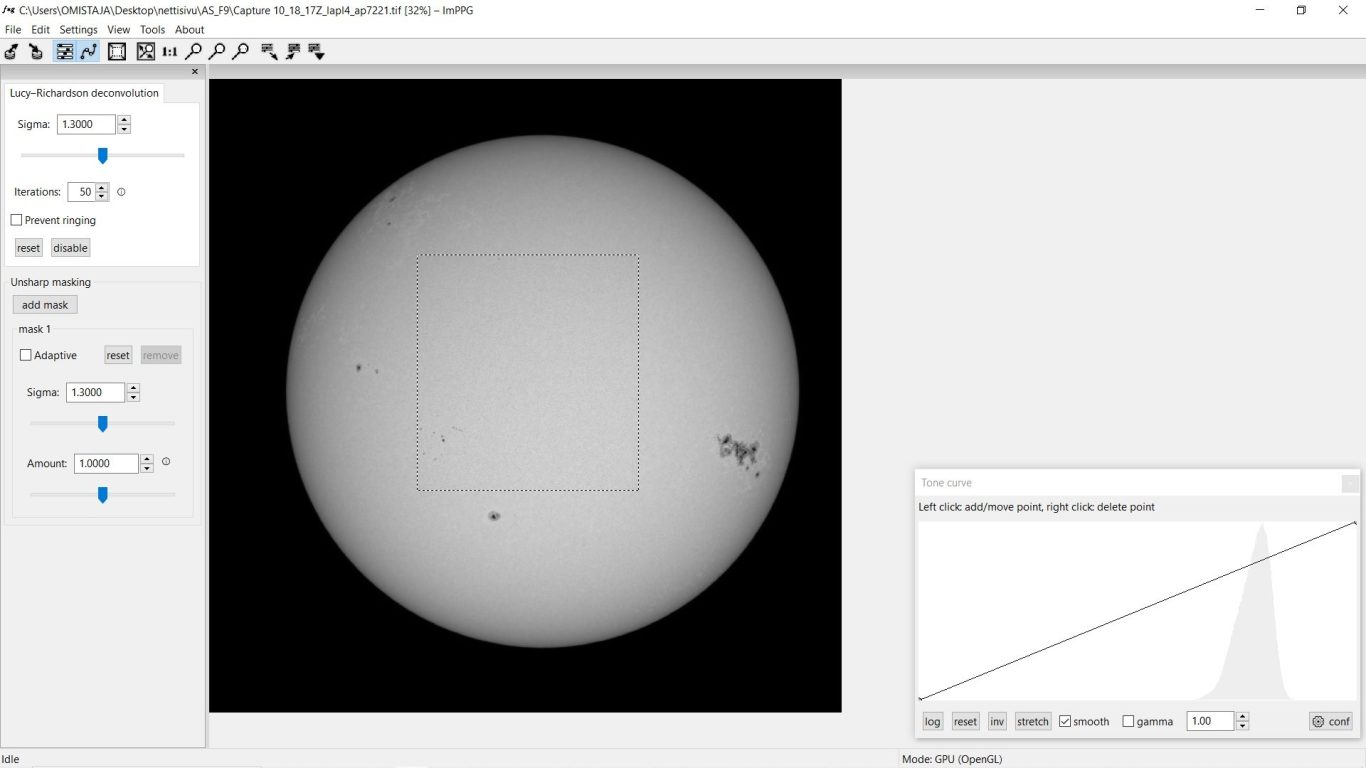This screenshot has height=768, width=1366.
Task: Click the disable deconvolution button
Action: click(70, 248)
